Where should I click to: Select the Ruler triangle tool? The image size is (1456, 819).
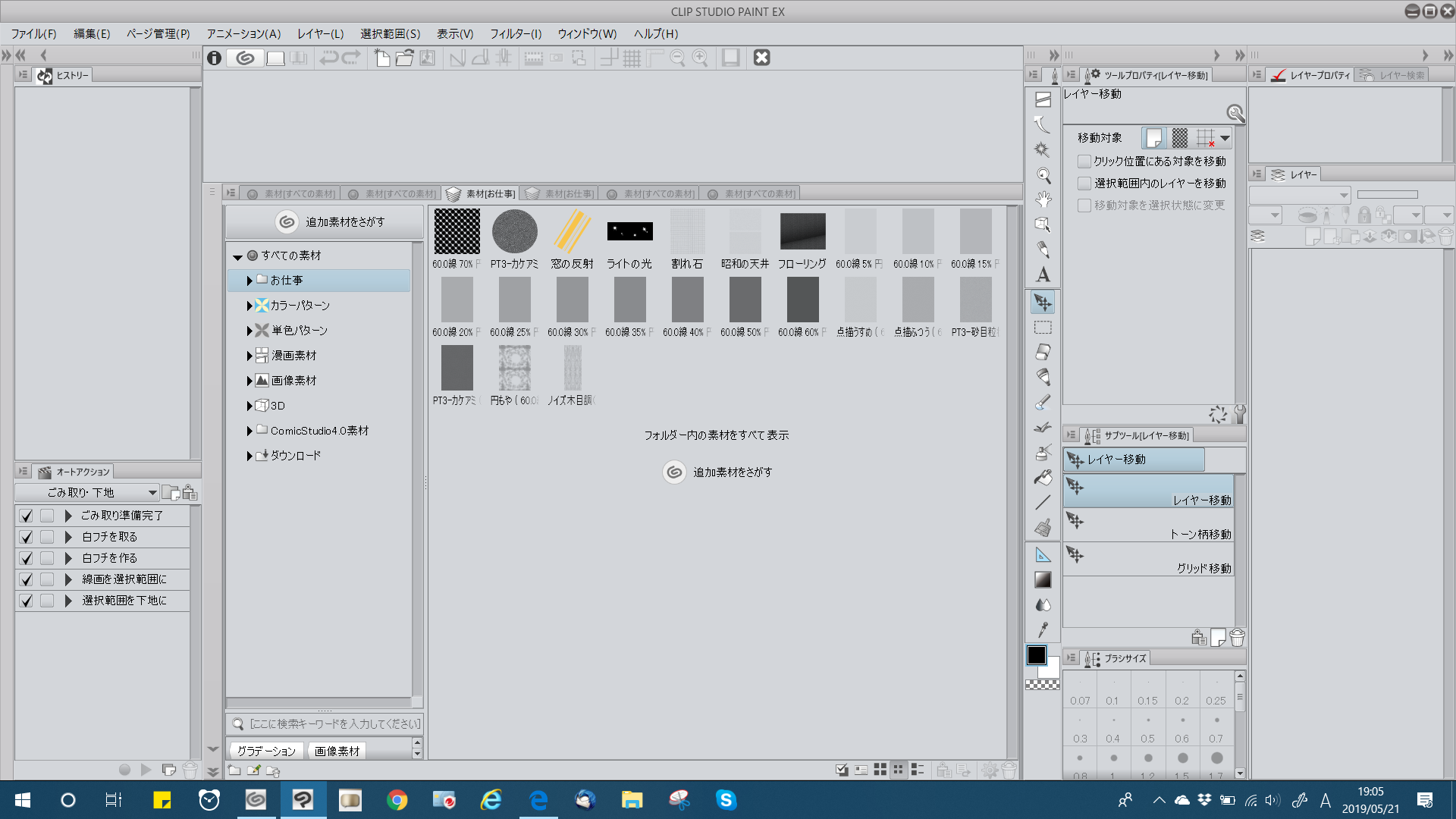(x=1043, y=555)
